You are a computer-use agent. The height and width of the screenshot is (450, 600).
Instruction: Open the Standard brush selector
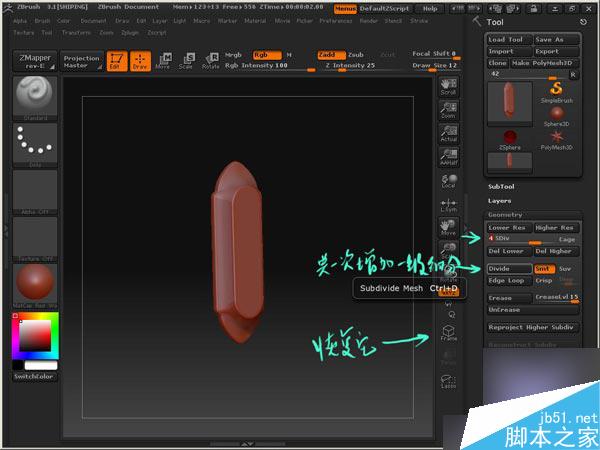pyautogui.click(x=35, y=98)
